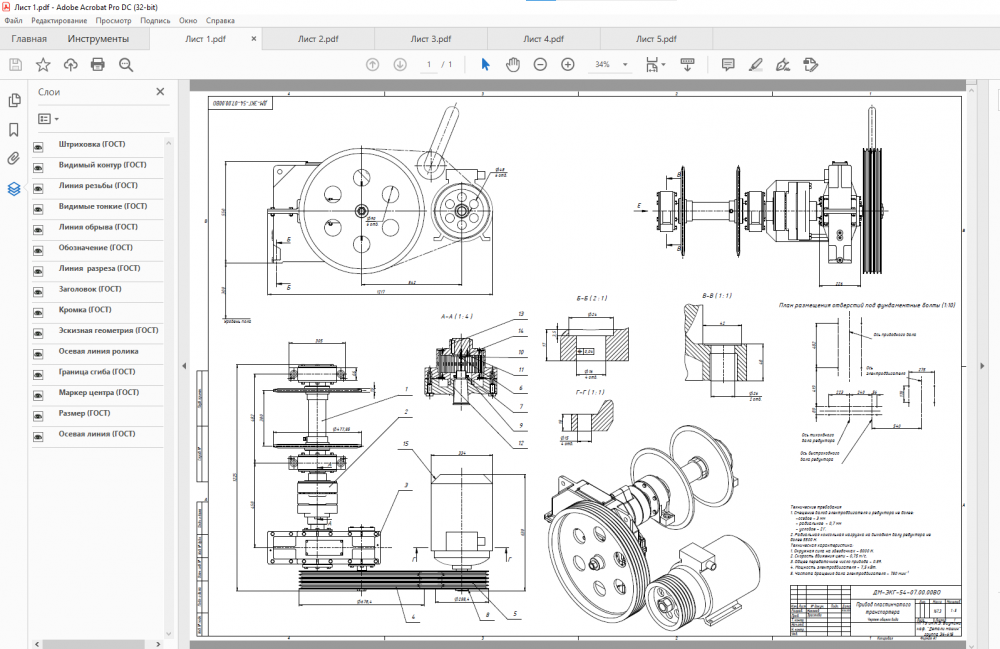Screen dimensions: 1000x649
Task: Click the zoom out minus icon
Action: point(540,65)
